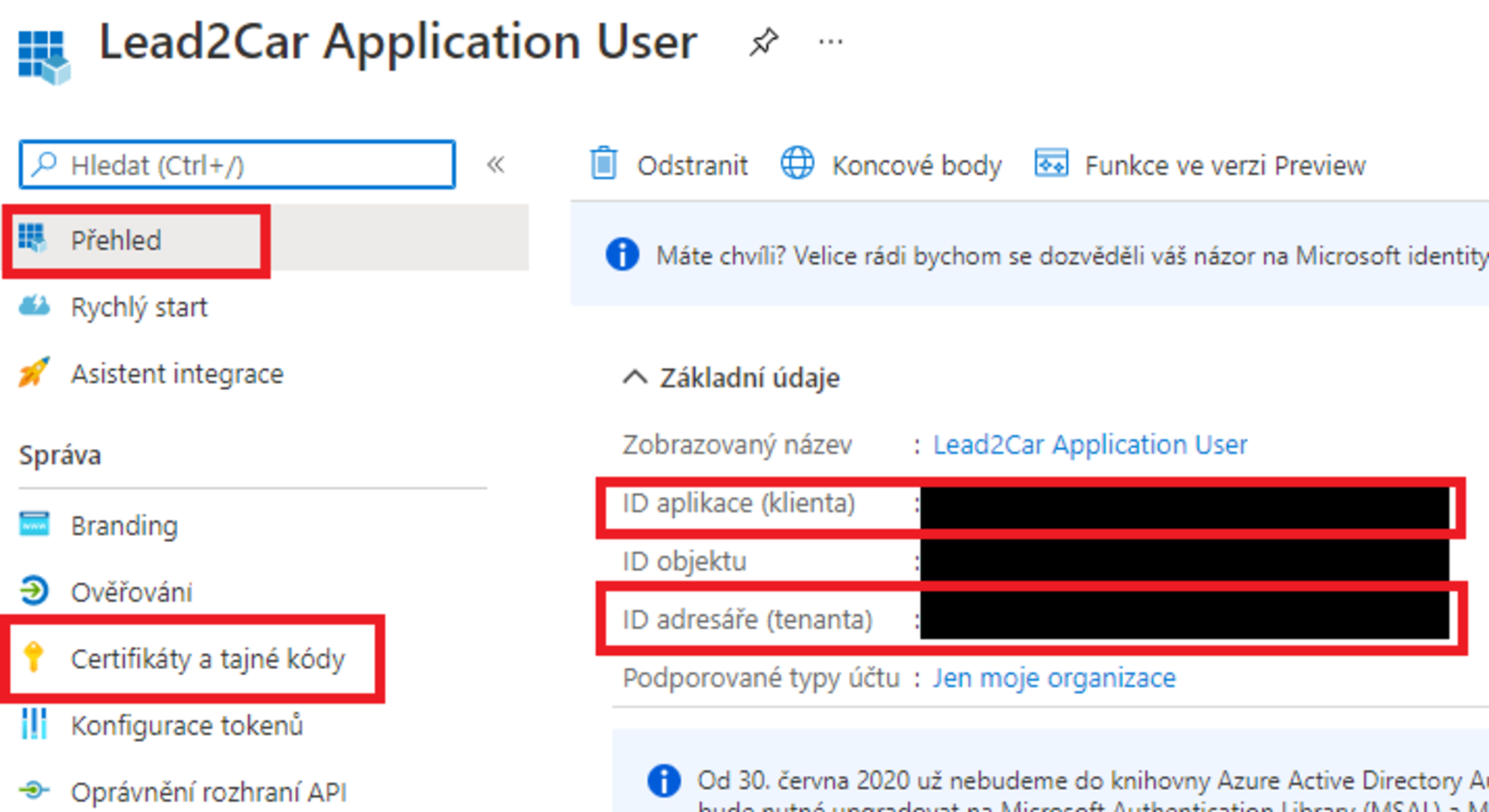
Task: Click the Koncové body globe icon
Action: click(797, 163)
